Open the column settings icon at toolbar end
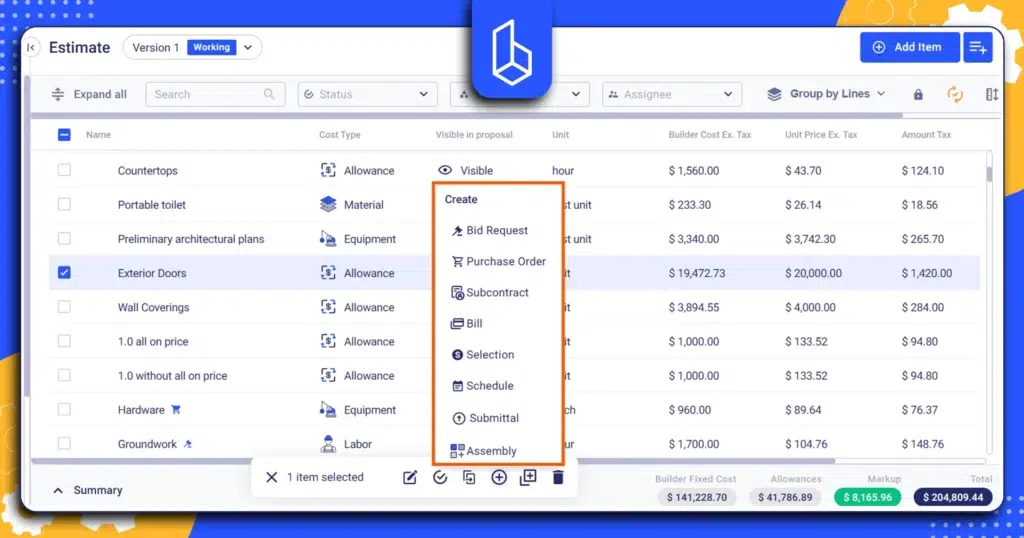The image size is (1024, 538). pos(991,95)
